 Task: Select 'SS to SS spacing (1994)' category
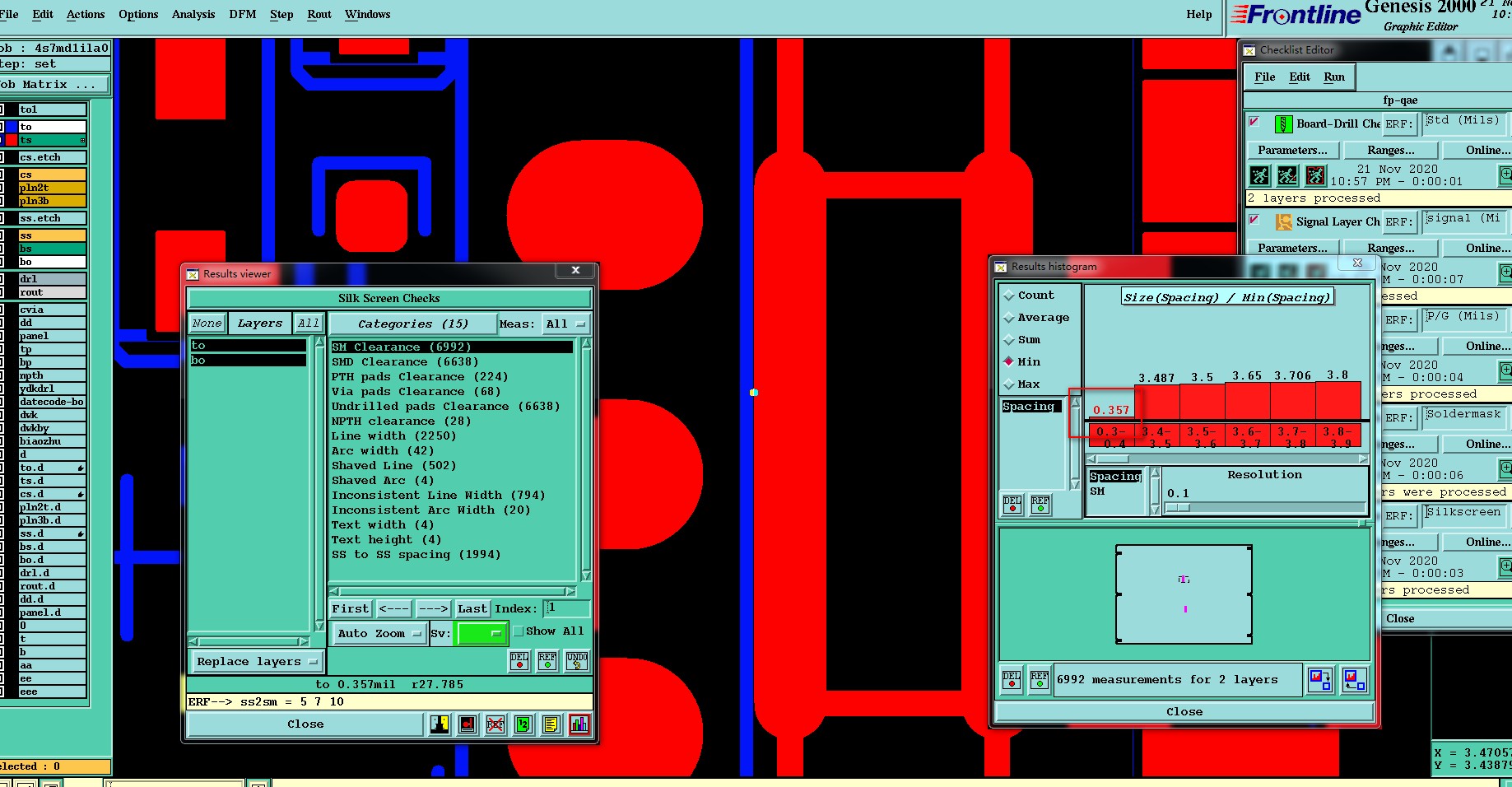click(x=416, y=555)
